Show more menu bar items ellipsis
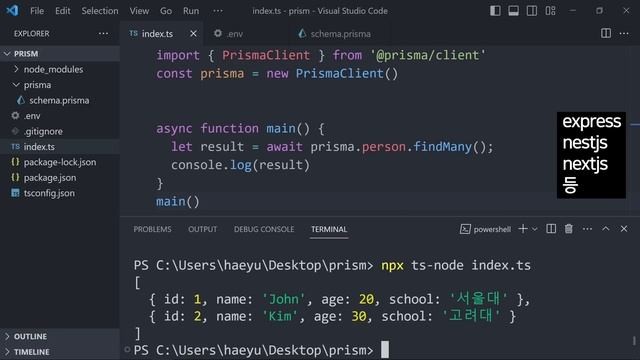640x360 pixels. 218,11
